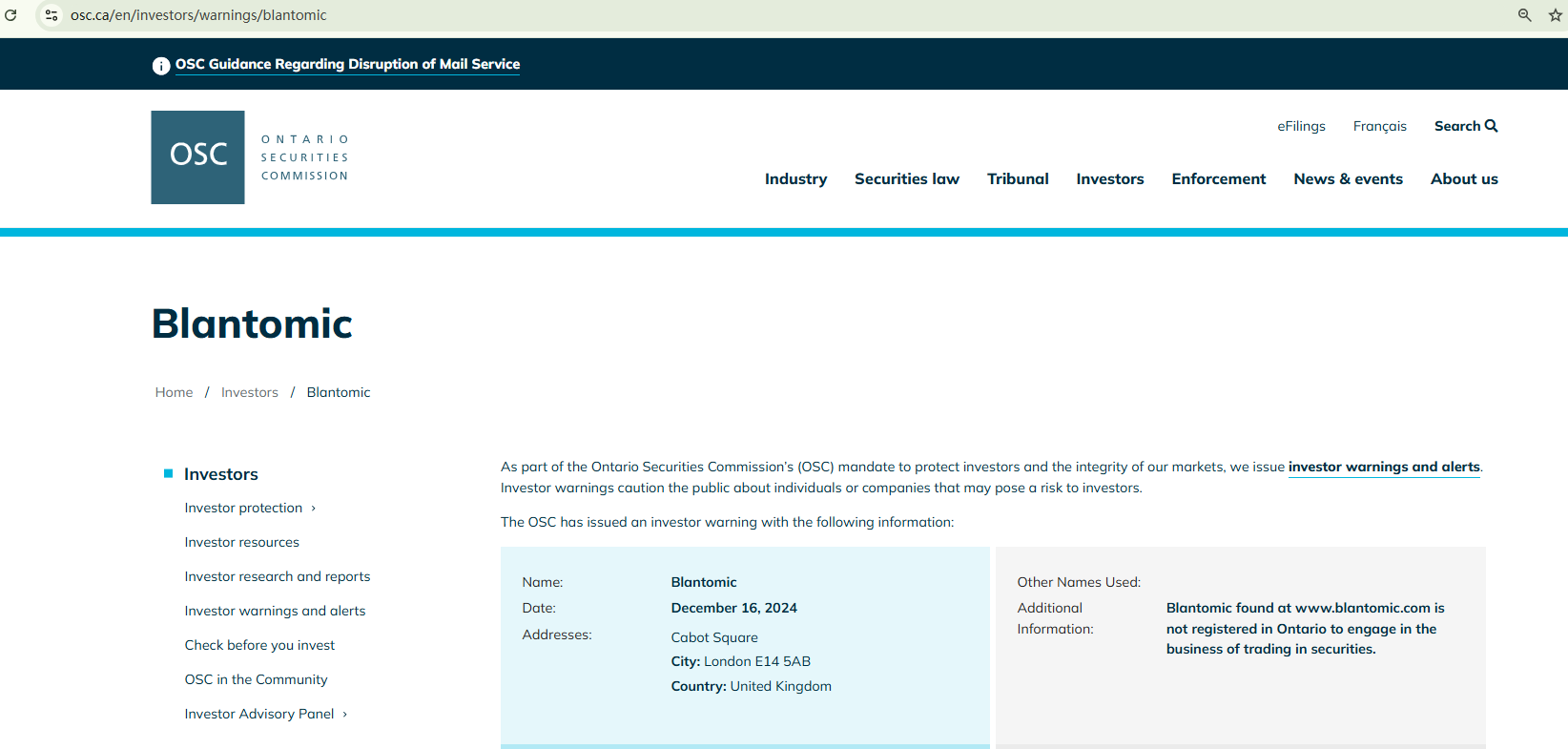The height and width of the screenshot is (749, 1568).
Task: Click the Additional Information: label
Action: tap(1056, 618)
